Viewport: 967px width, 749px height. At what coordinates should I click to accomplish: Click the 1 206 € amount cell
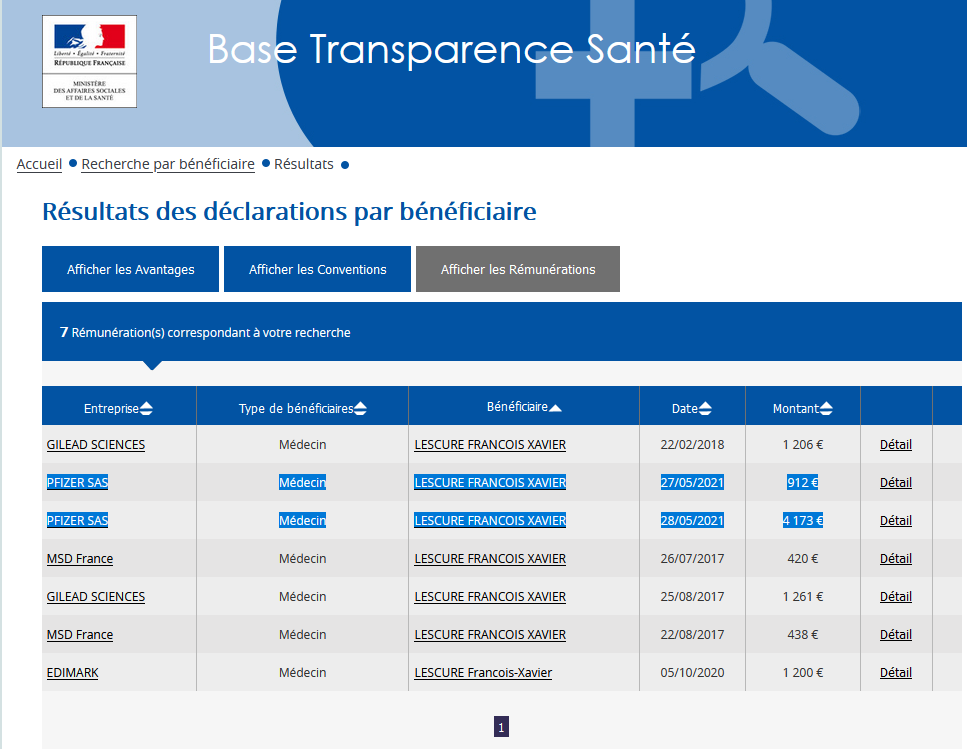[802, 444]
